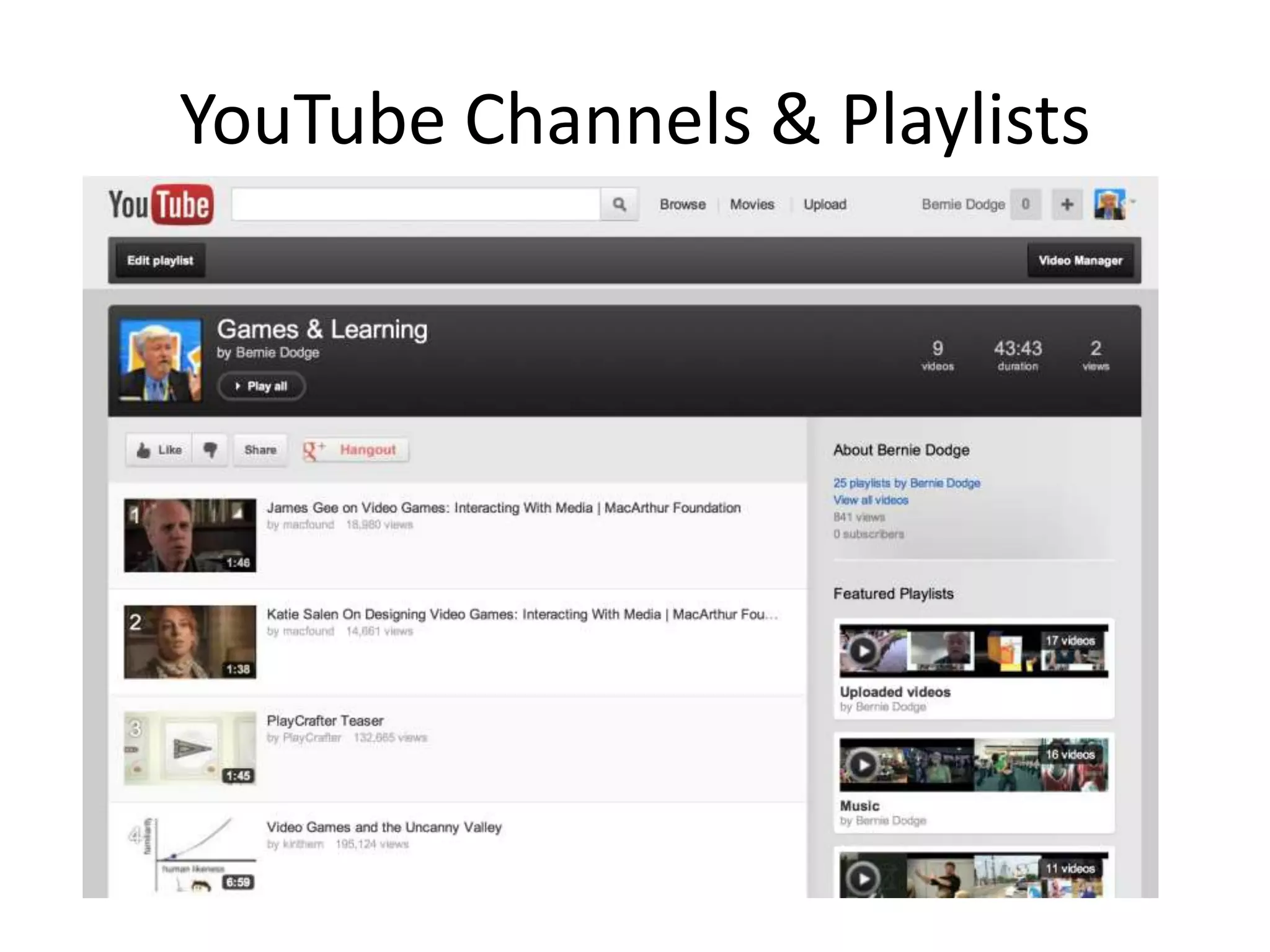Click the 17 videos badge
The image size is (1270, 952).
[1070, 641]
